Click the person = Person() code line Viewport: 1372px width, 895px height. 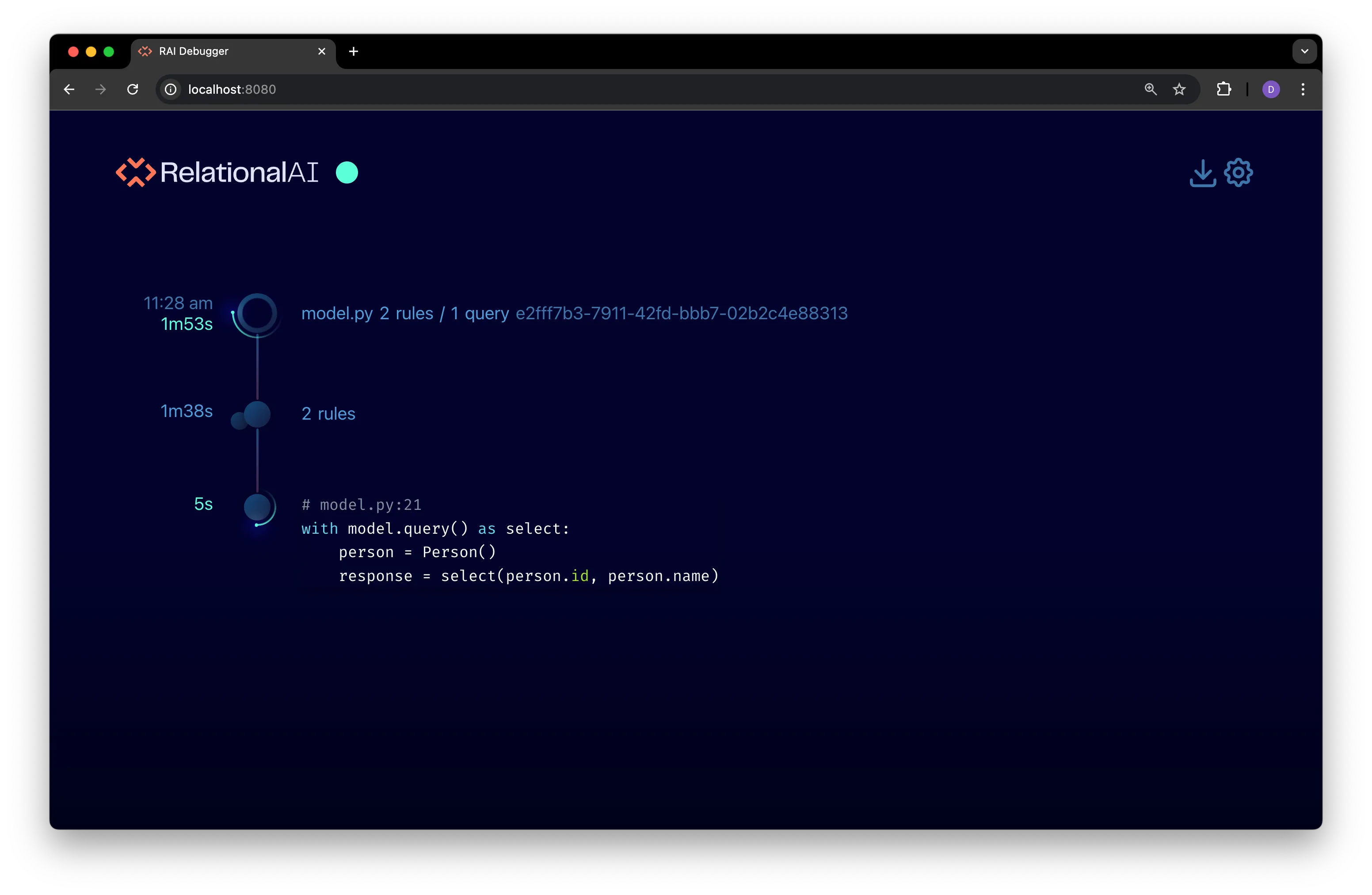(417, 552)
